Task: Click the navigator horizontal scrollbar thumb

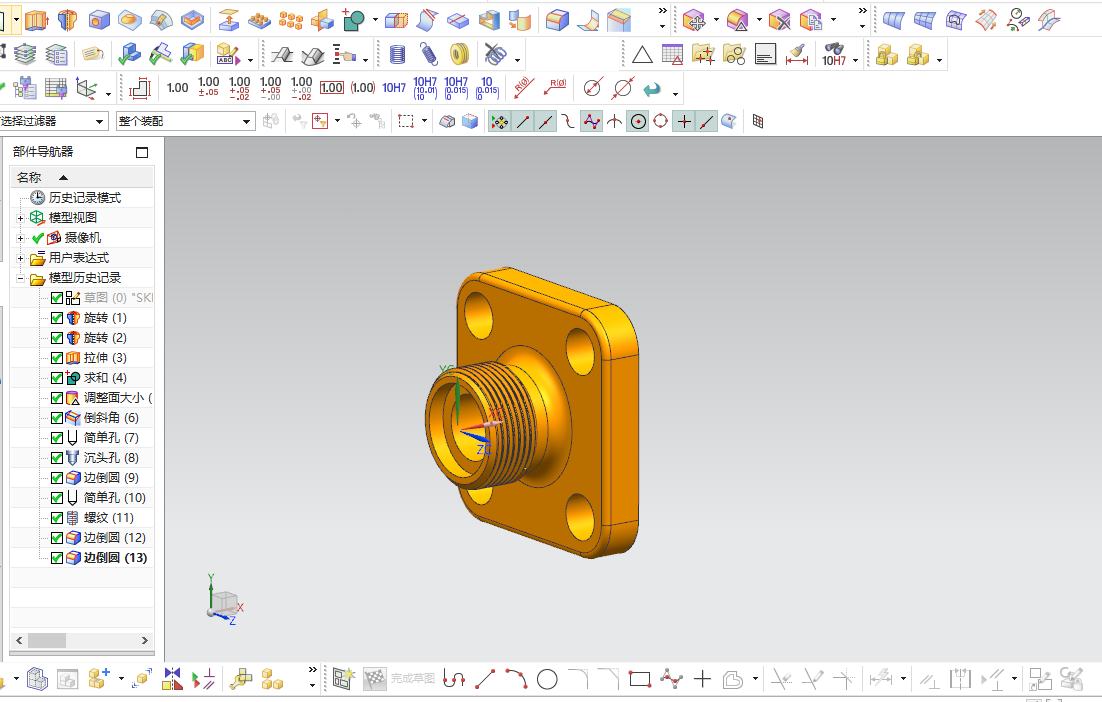Action: pos(46,641)
